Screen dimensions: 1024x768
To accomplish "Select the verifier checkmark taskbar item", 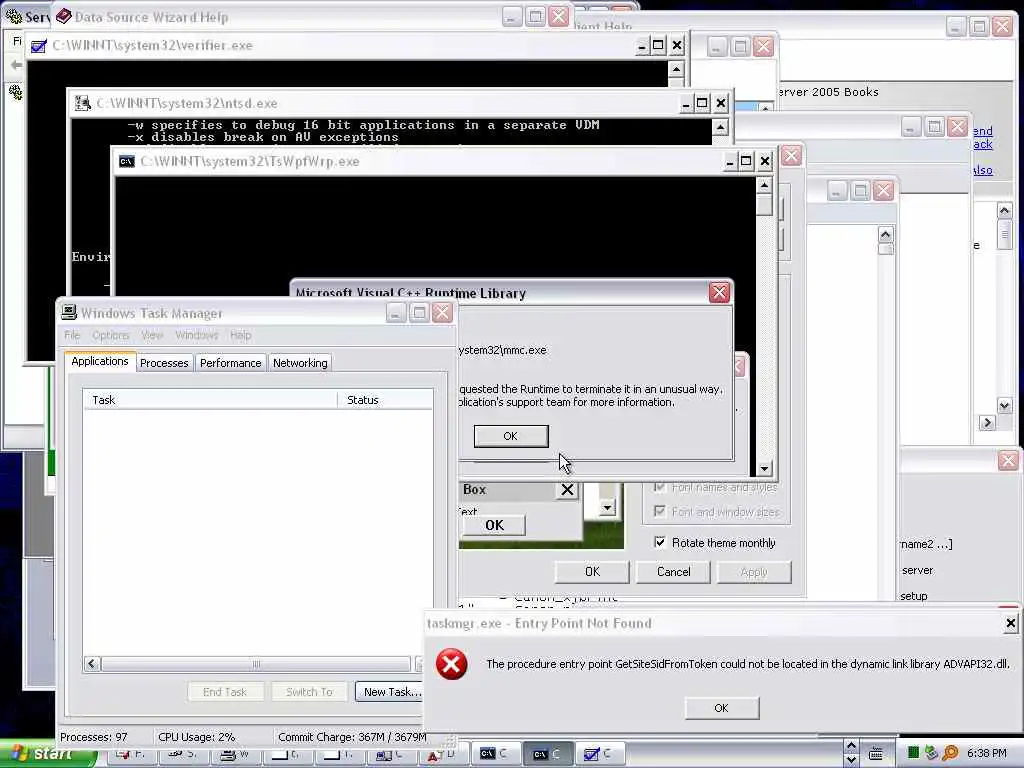I will tap(599, 754).
